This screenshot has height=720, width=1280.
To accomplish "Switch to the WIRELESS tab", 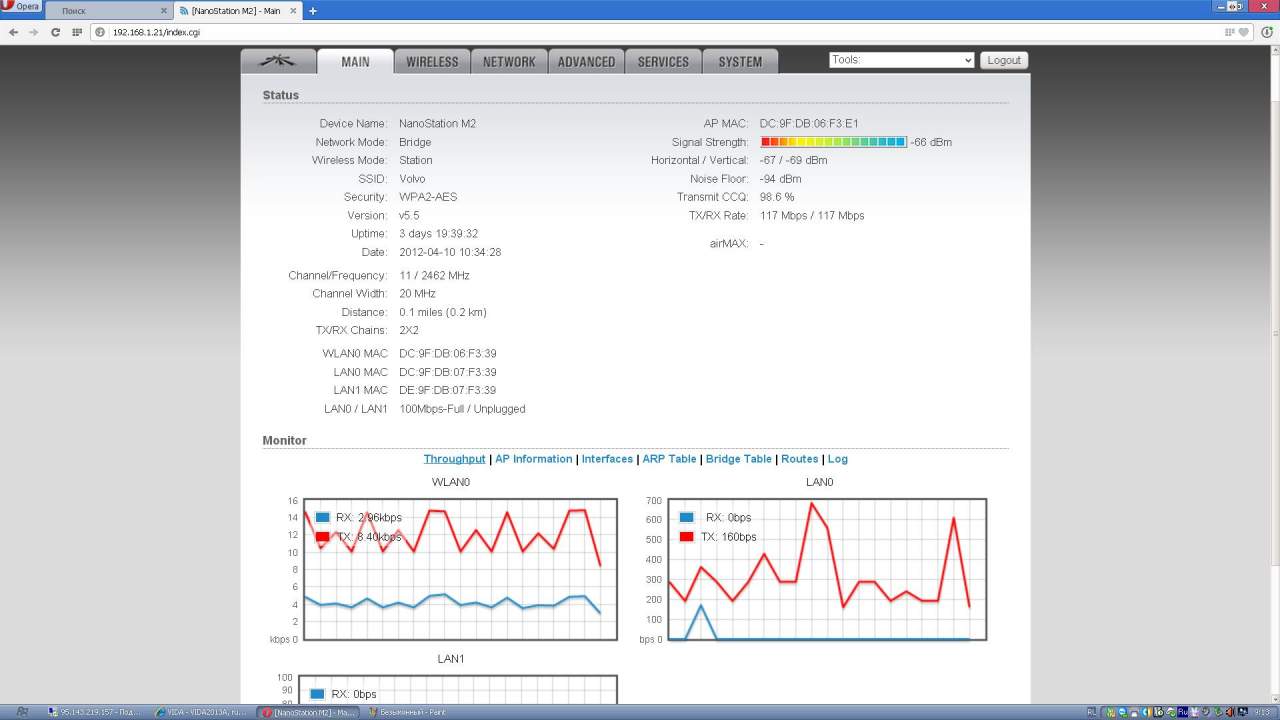I will point(432,61).
